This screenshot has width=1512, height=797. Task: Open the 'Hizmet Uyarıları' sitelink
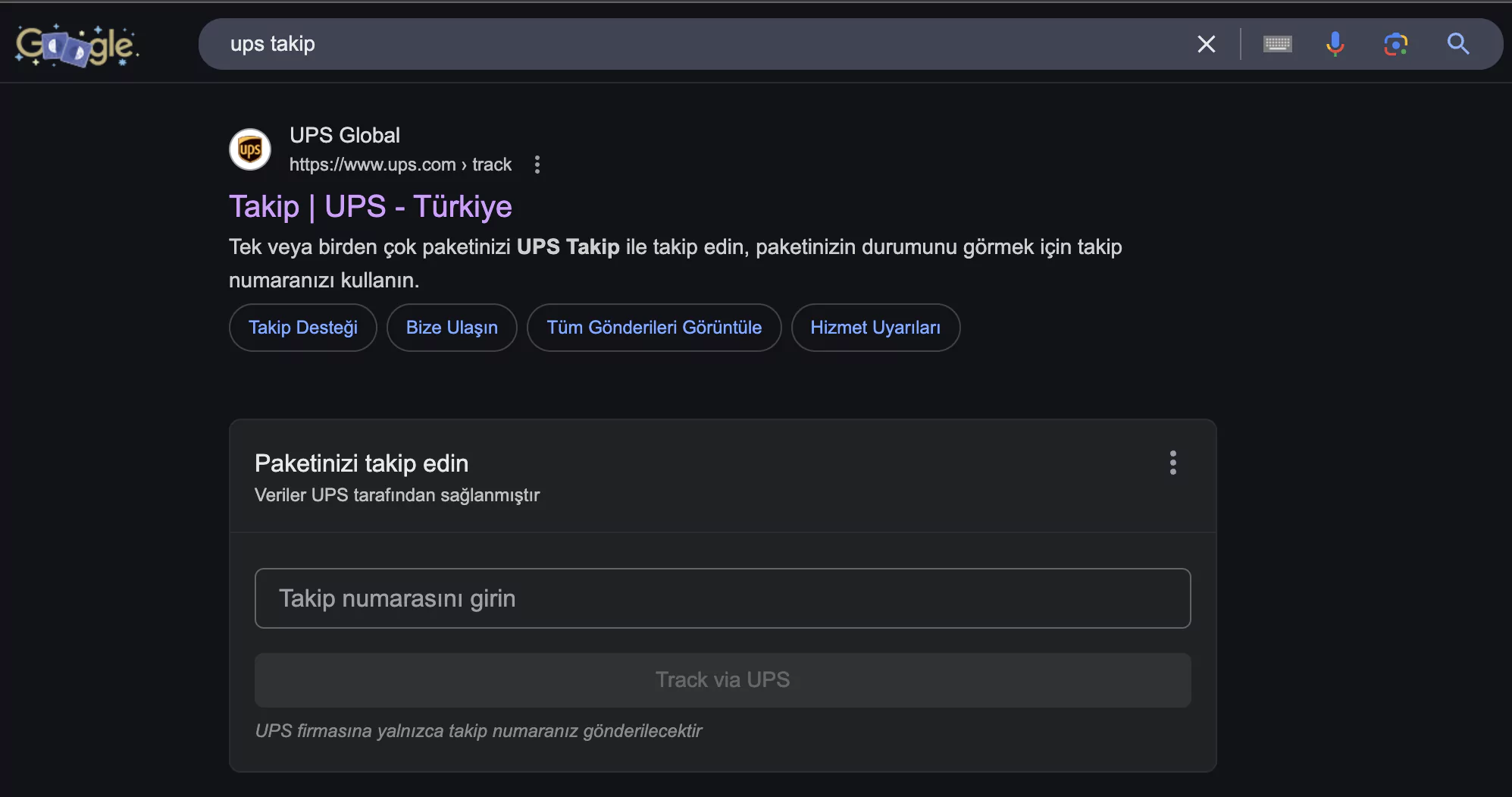[x=875, y=328]
